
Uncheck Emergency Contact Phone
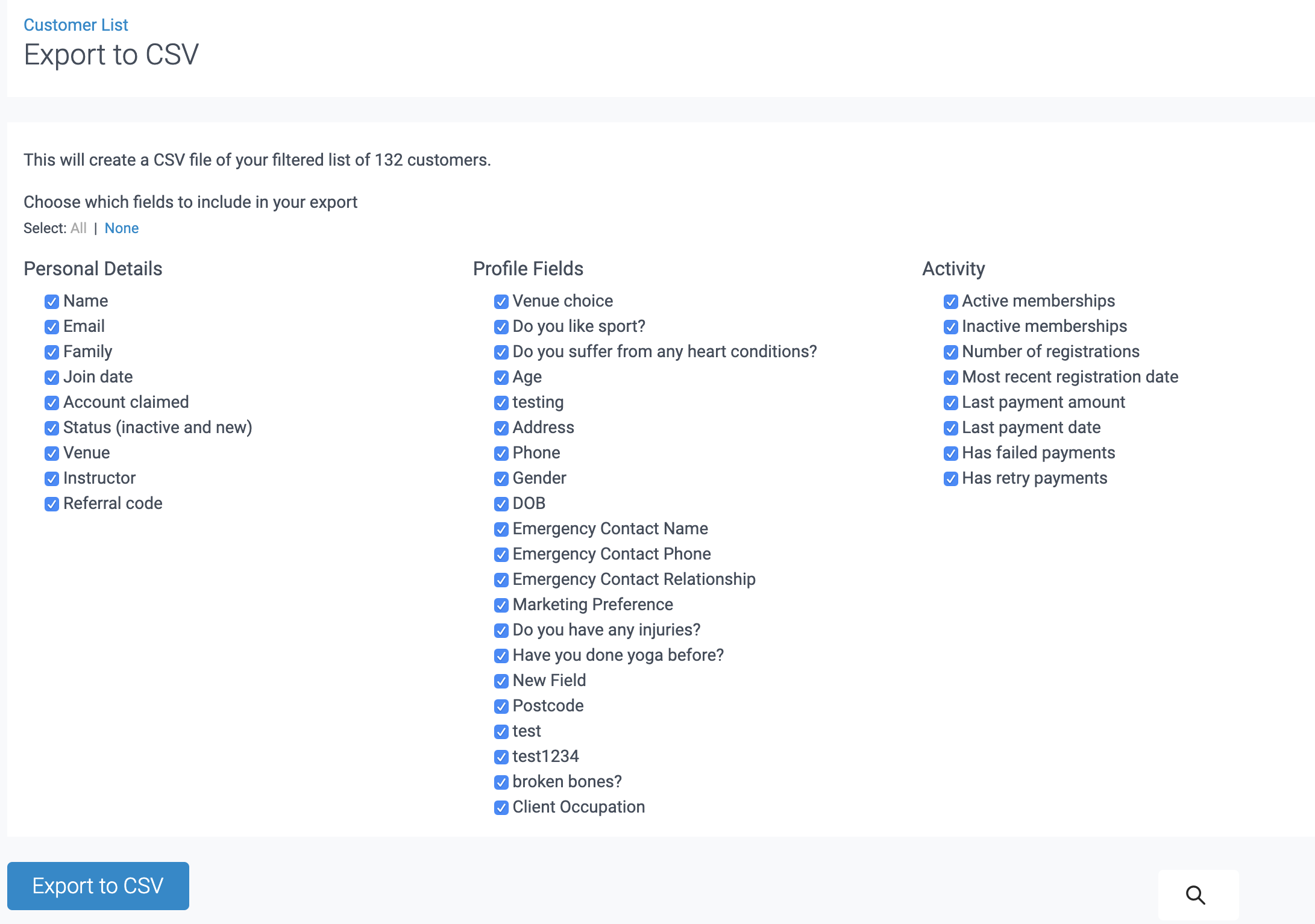(501, 554)
